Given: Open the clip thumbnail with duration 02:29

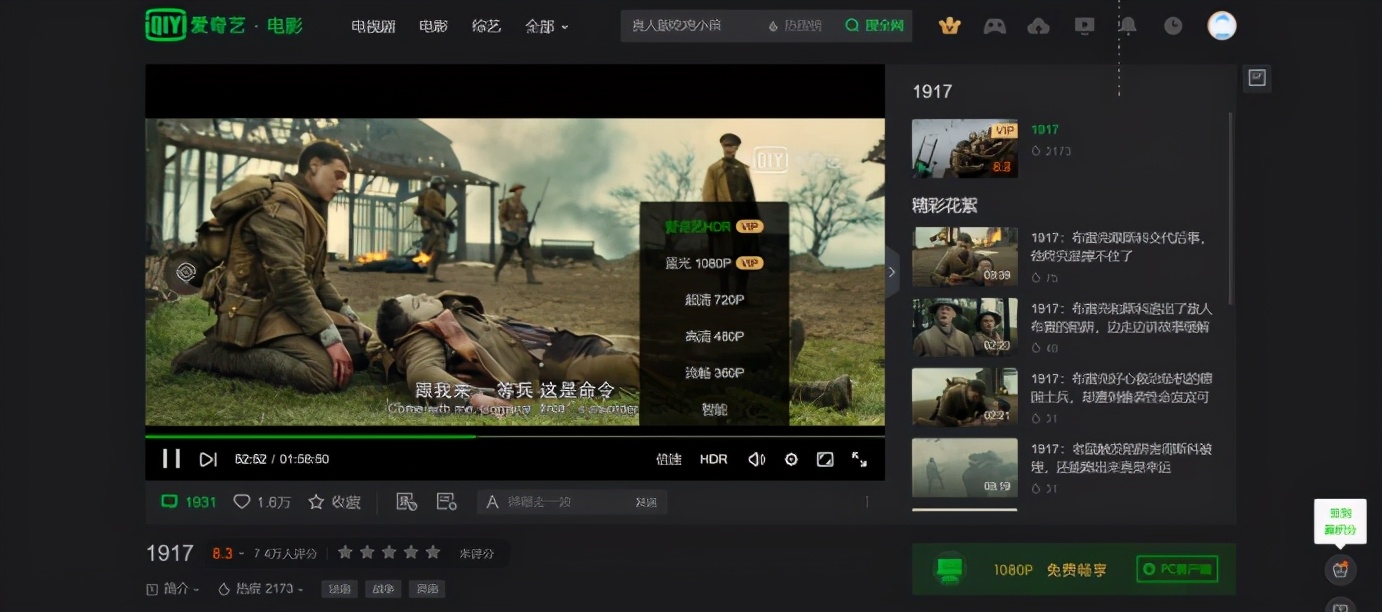Looking at the screenshot, I should click(964, 327).
